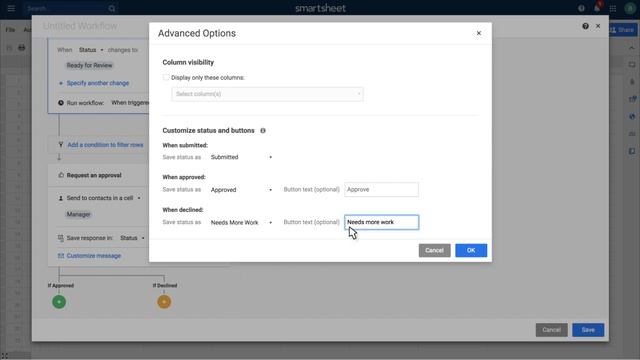
Task: Open the Status trigger column dropdown
Action: click(x=91, y=50)
